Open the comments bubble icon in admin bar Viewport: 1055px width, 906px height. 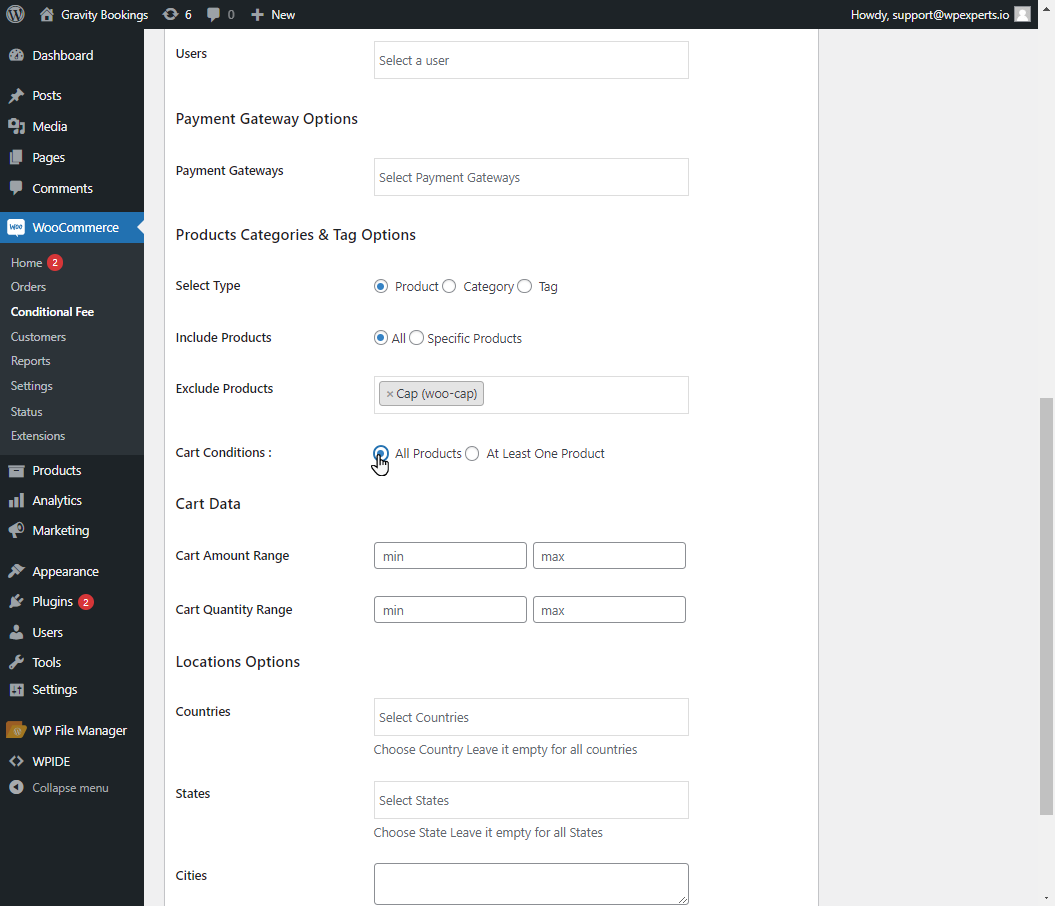pos(213,14)
